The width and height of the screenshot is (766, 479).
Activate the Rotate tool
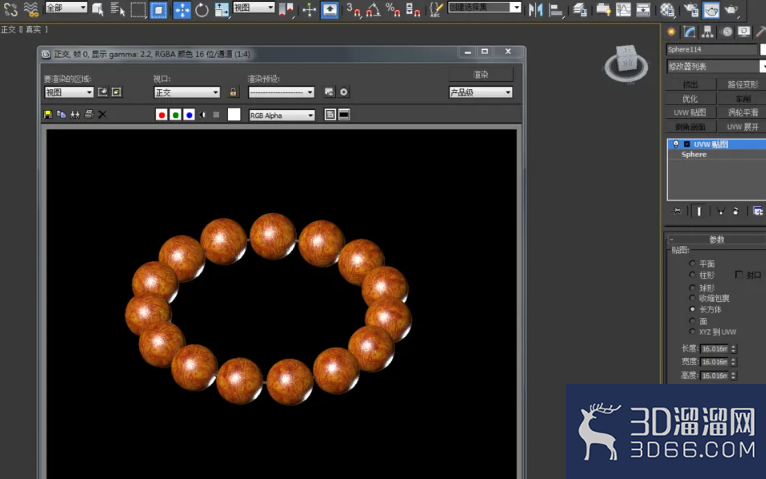point(202,10)
